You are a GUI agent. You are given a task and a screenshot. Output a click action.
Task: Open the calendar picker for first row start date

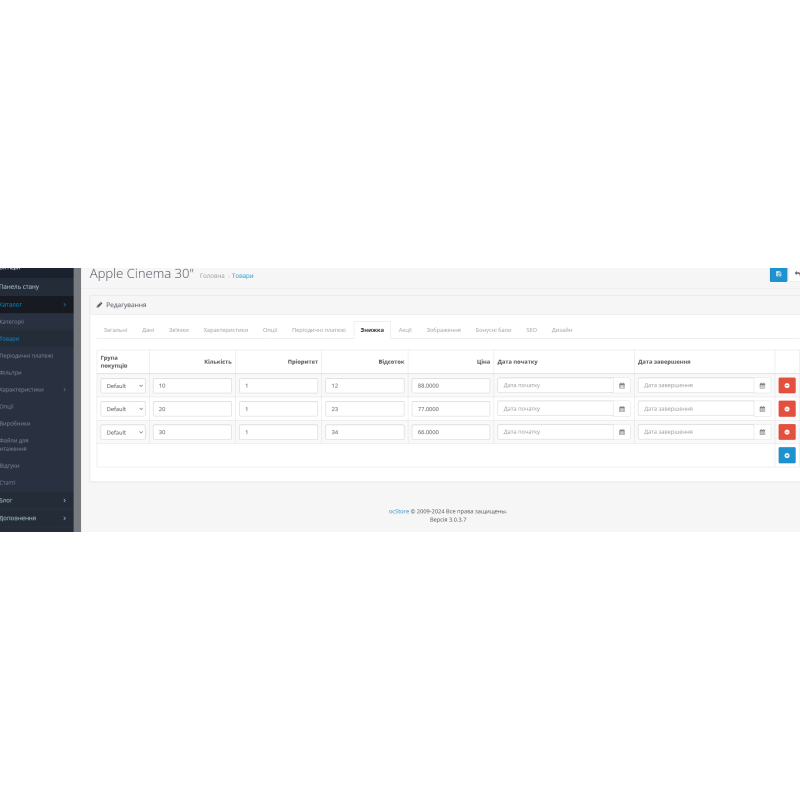(622, 385)
